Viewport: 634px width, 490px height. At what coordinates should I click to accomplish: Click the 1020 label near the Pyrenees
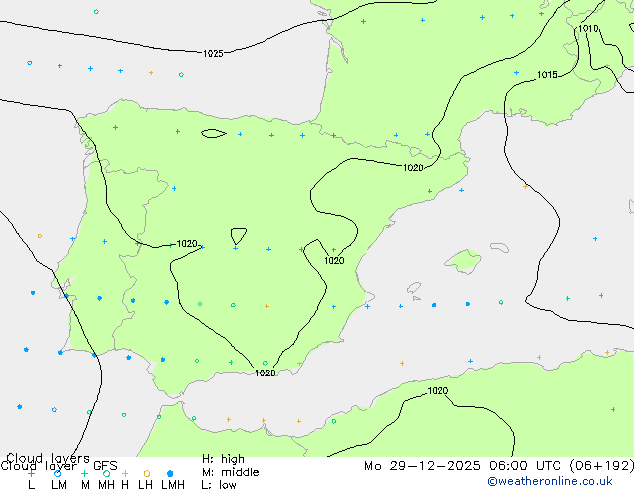point(413,167)
